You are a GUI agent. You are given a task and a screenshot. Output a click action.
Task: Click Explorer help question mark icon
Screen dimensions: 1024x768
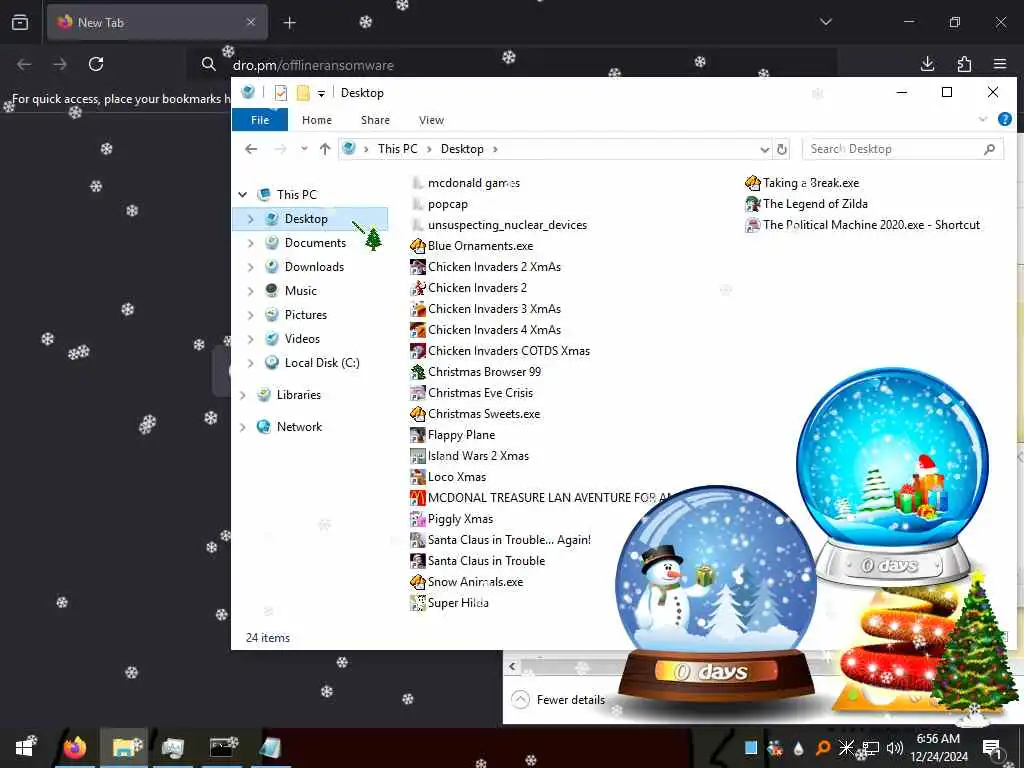pyautogui.click(x=1004, y=120)
